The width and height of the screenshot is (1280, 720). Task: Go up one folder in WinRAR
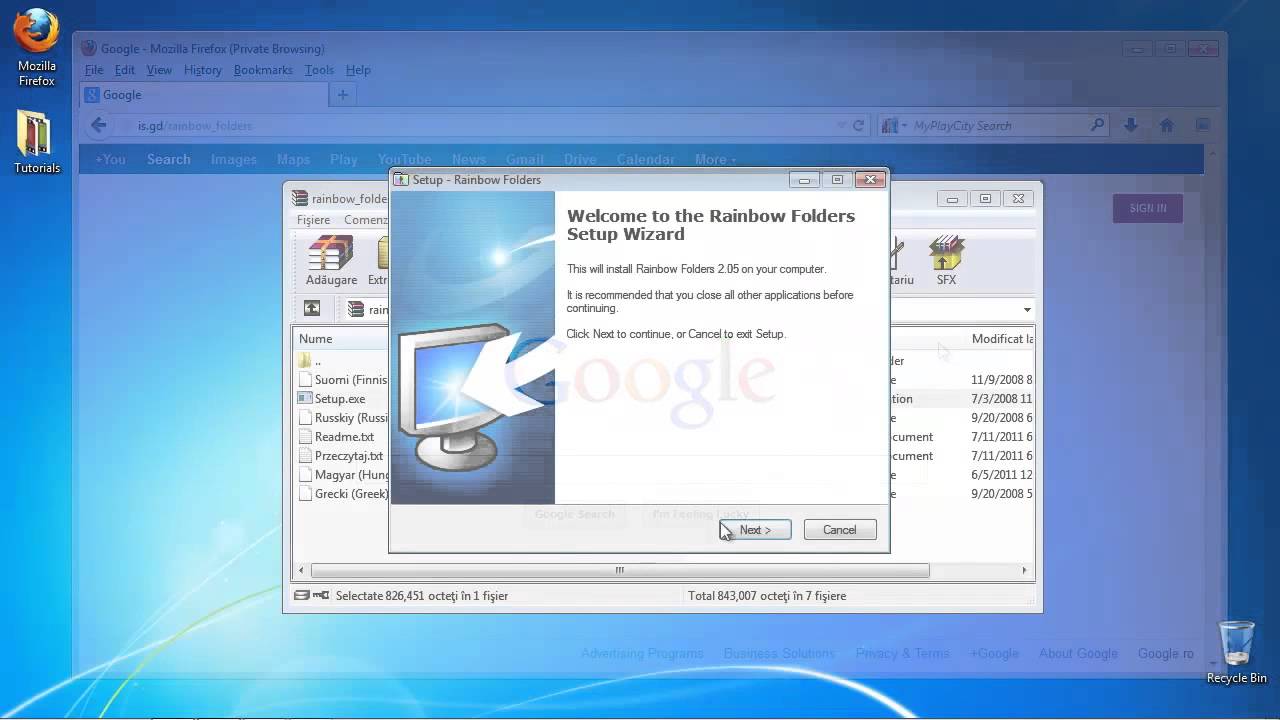[x=312, y=308]
